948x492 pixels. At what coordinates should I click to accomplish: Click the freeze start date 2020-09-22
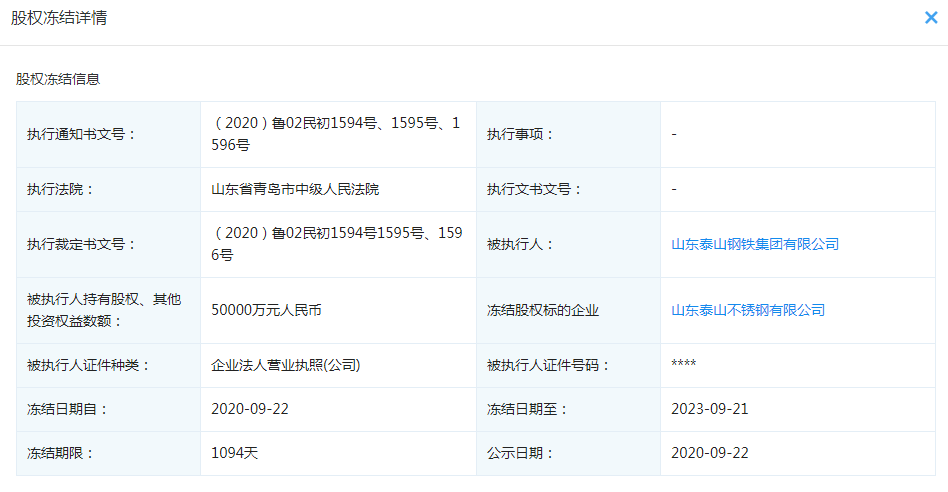coord(250,409)
